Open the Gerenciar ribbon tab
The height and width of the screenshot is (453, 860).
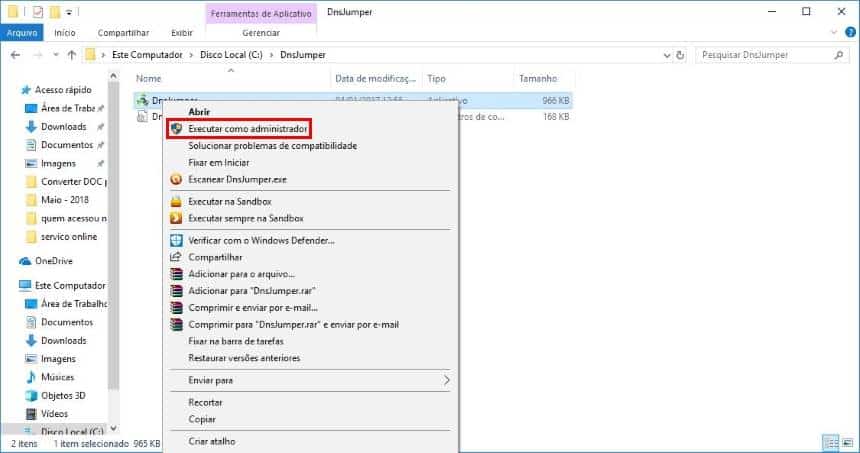(x=261, y=33)
